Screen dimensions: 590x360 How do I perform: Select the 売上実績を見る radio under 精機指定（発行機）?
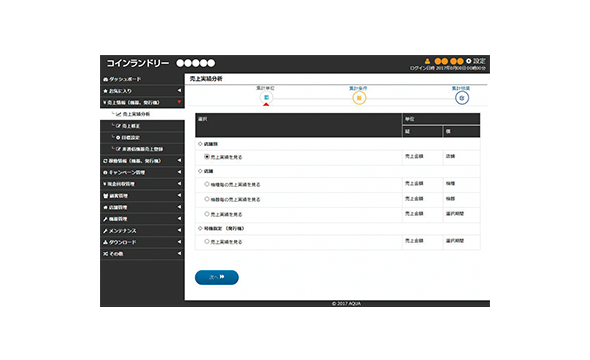[207, 241]
